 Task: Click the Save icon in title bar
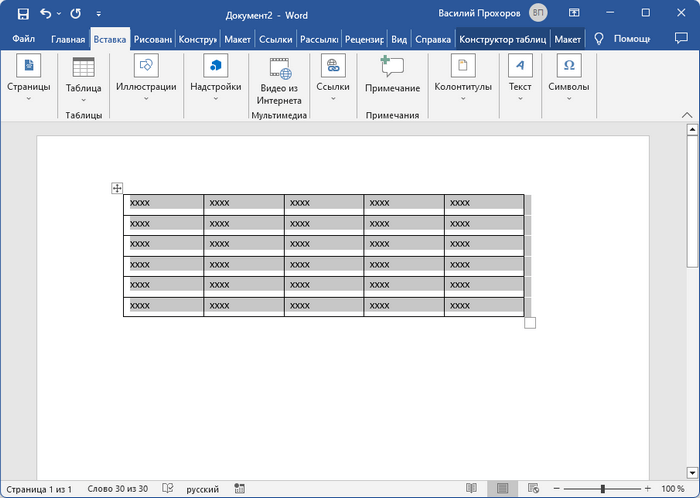pos(23,13)
